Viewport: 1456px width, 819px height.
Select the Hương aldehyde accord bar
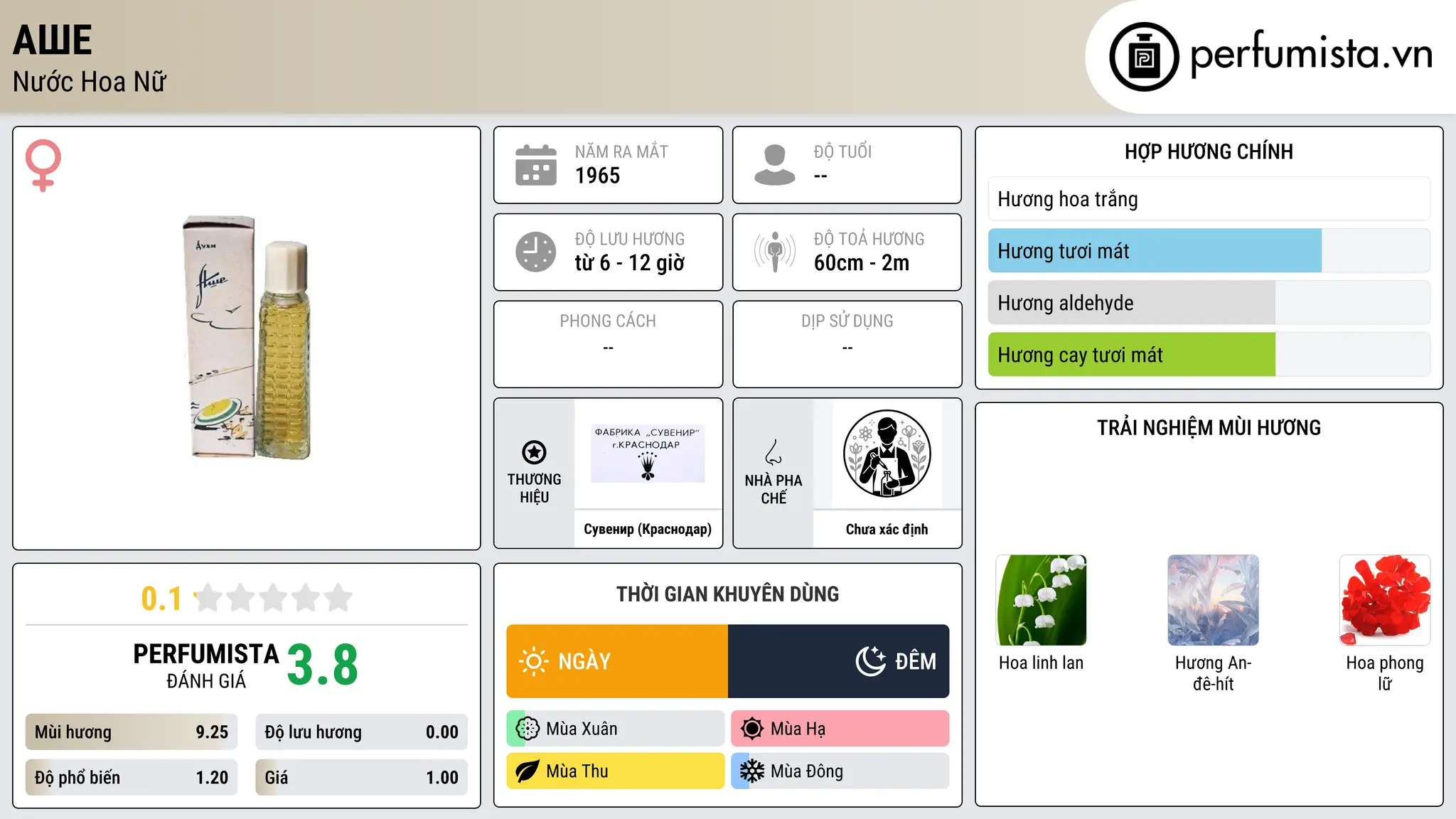click(x=1209, y=303)
